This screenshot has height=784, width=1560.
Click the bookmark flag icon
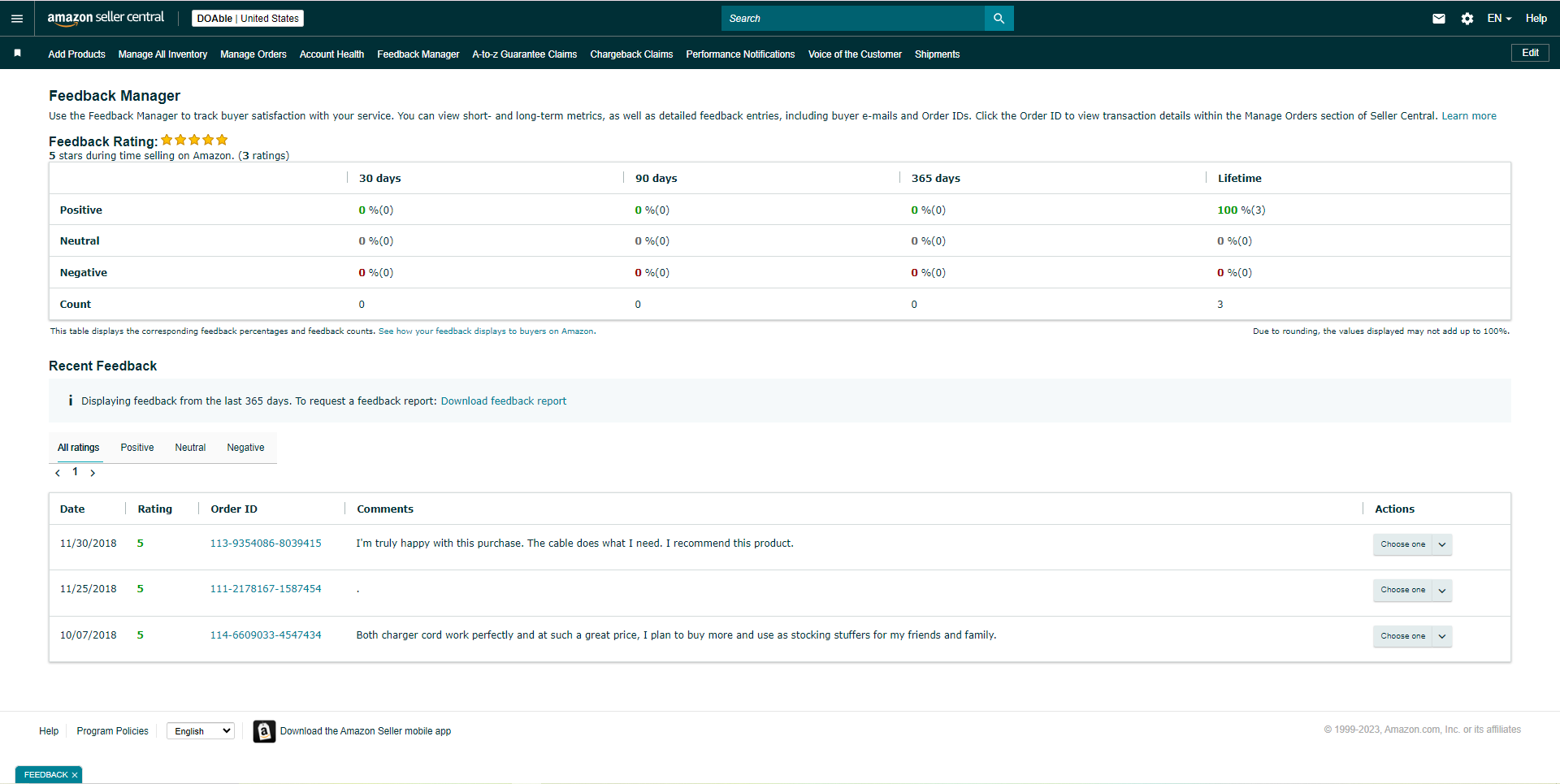point(17,53)
